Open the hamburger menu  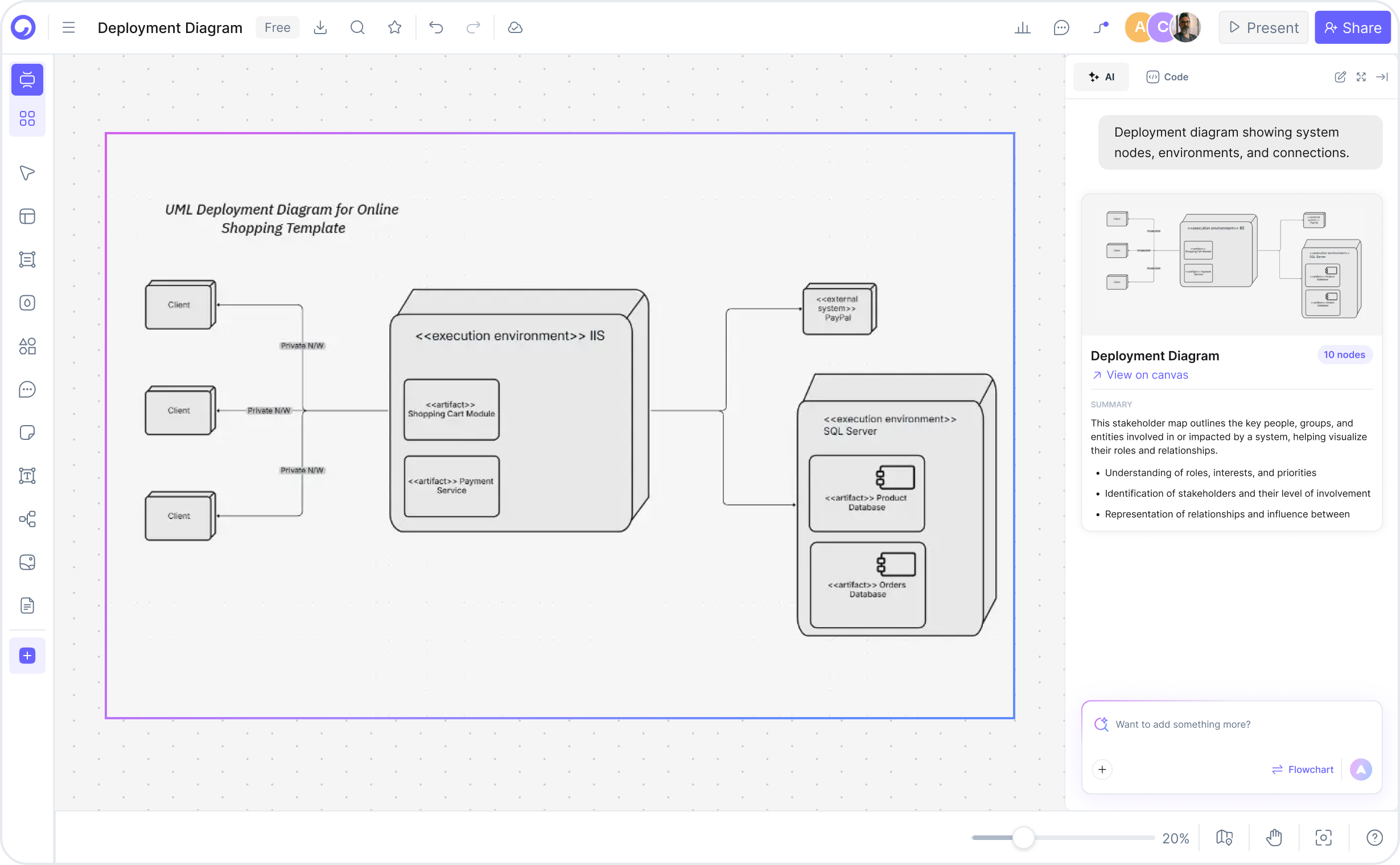point(69,27)
